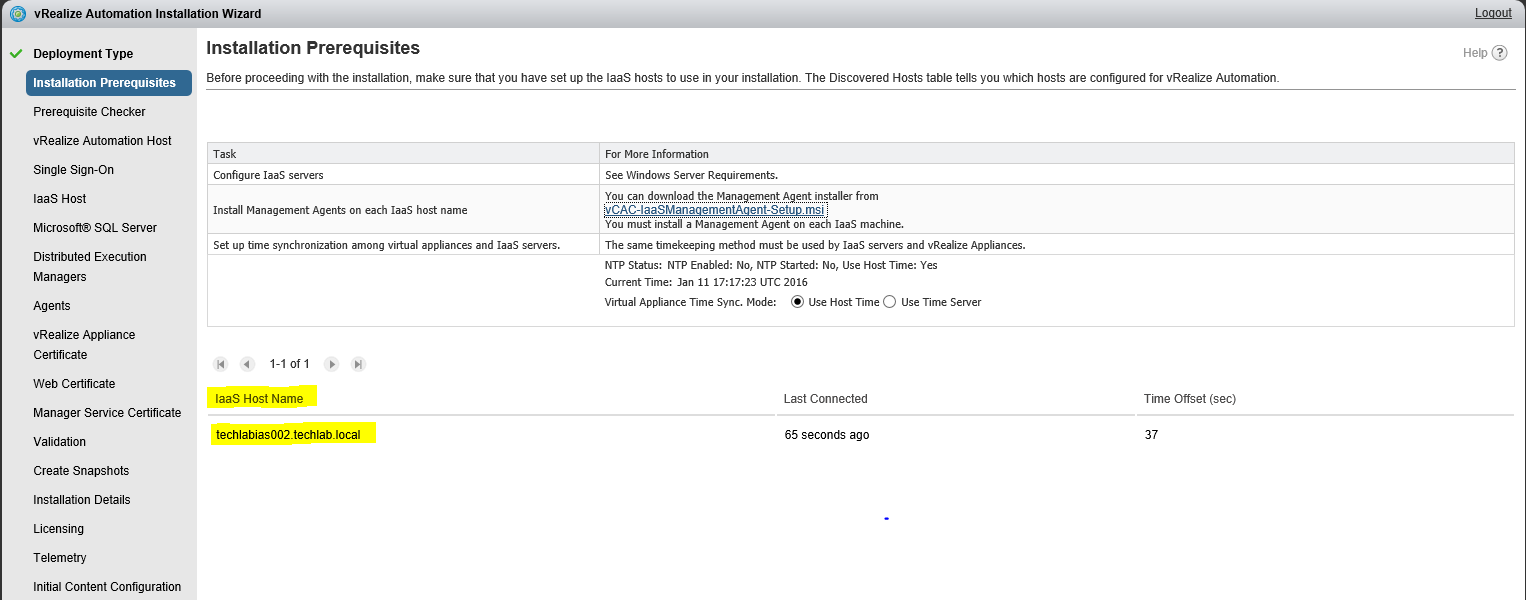
Task: Select Installation Prerequisites step
Action: [109, 83]
